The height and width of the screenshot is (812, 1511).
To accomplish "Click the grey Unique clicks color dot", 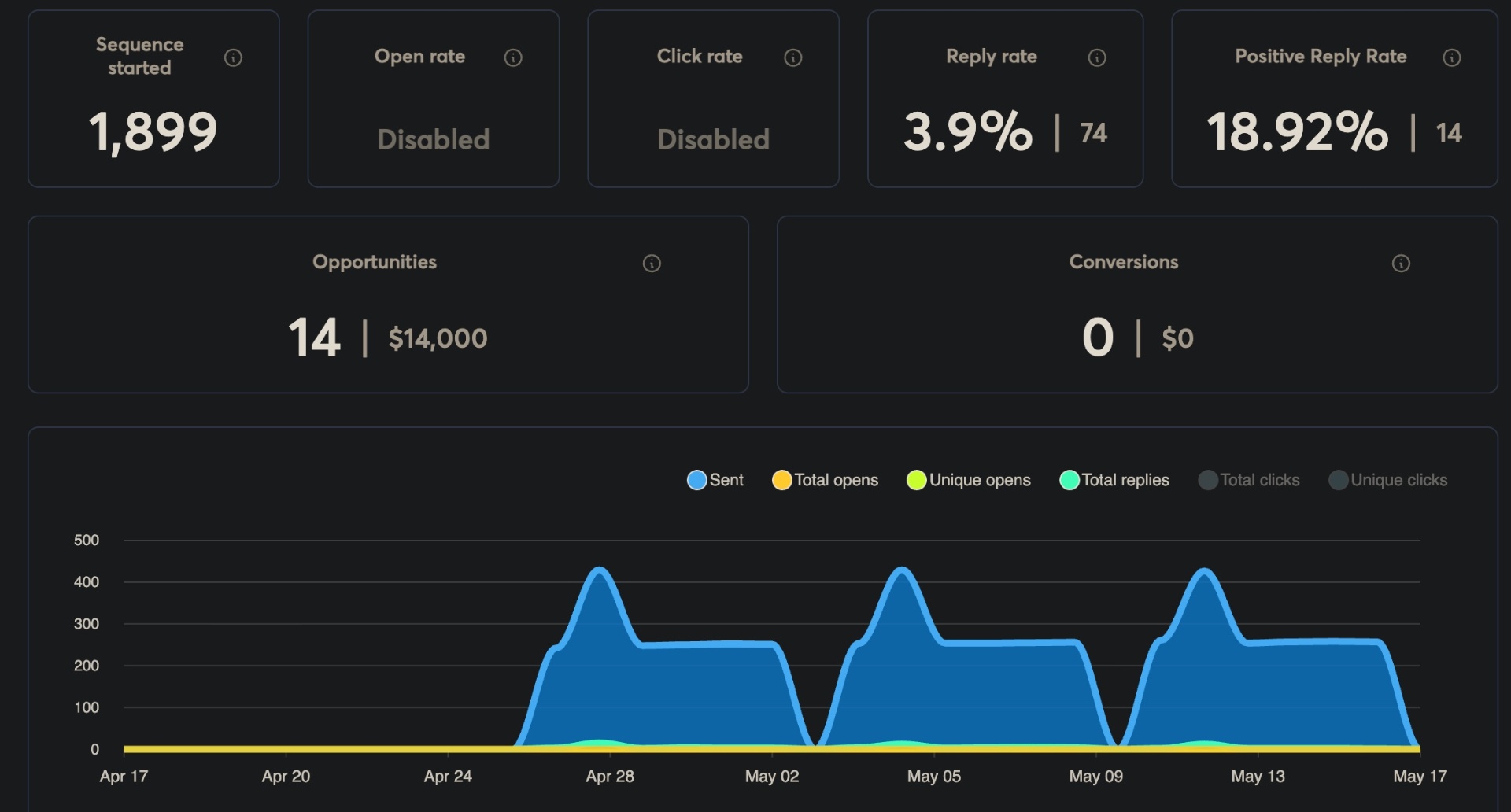I will pos(1339,480).
